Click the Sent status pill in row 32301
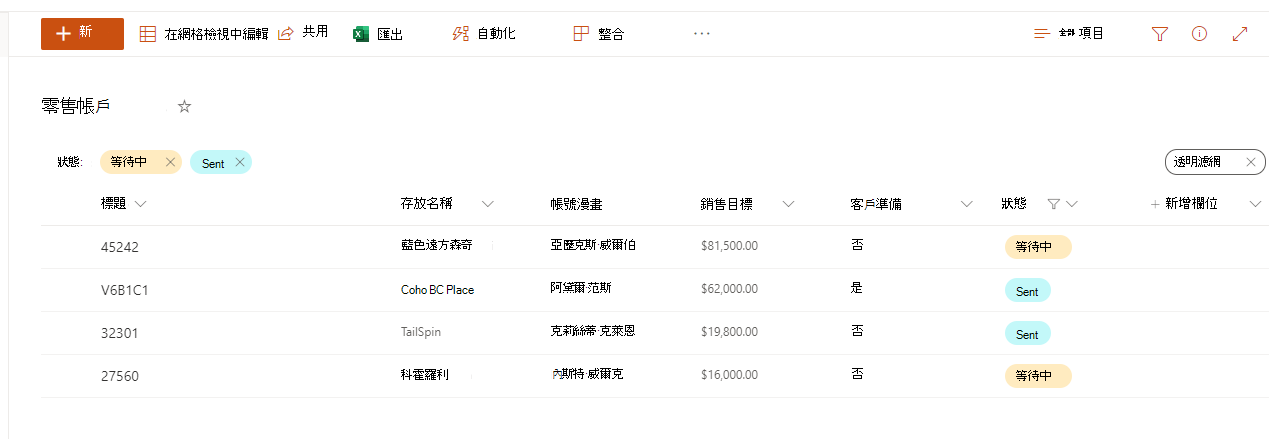The width and height of the screenshot is (1269, 439). coord(1027,334)
